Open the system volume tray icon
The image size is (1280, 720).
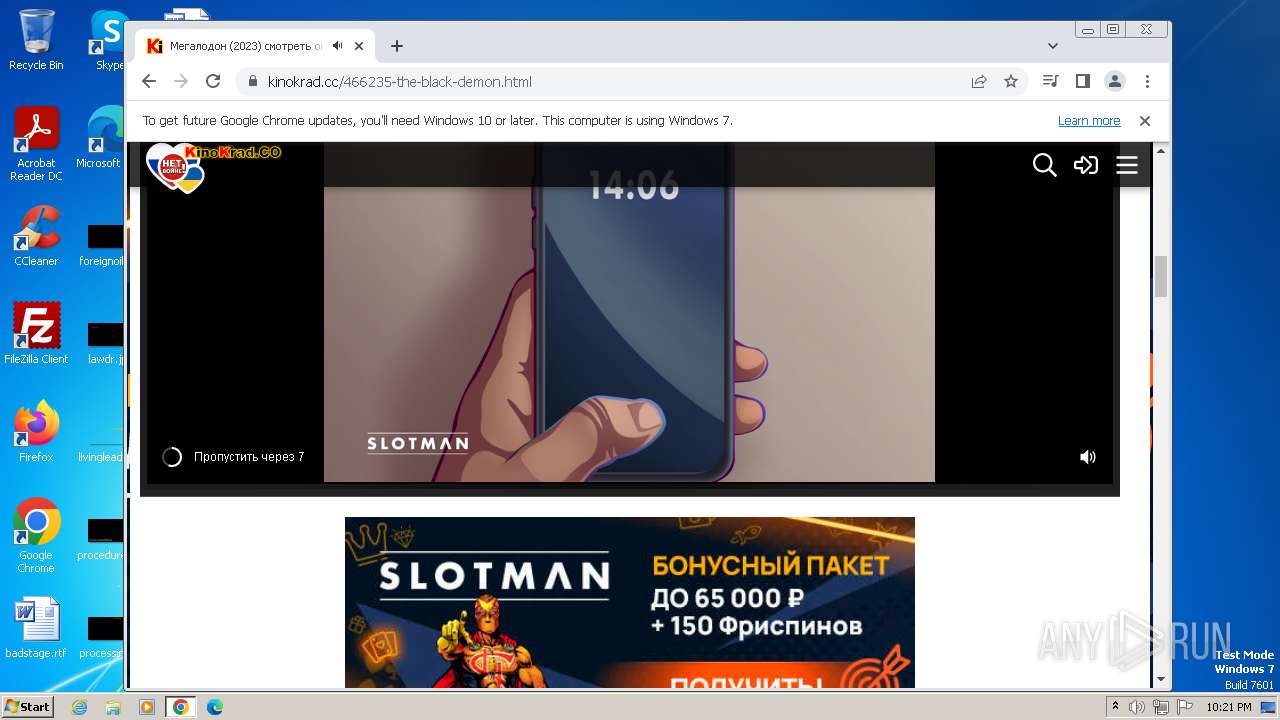(x=1137, y=707)
